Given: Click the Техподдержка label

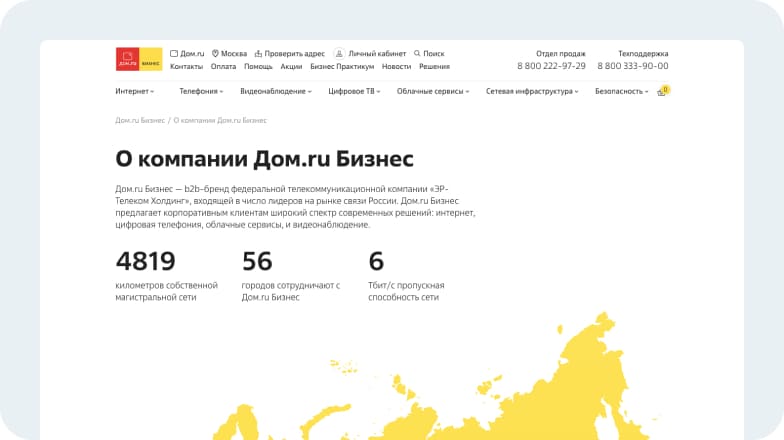Looking at the screenshot, I should (x=643, y=54).
